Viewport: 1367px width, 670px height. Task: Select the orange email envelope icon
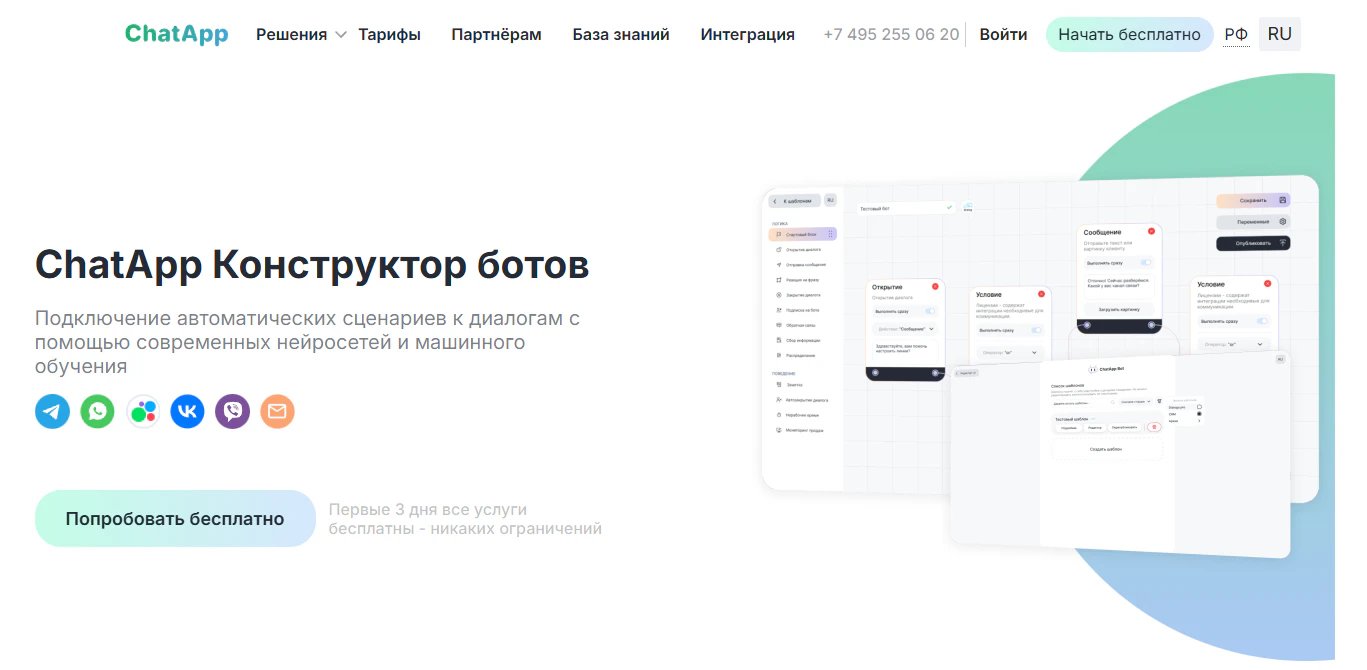[x=277, y=411]
